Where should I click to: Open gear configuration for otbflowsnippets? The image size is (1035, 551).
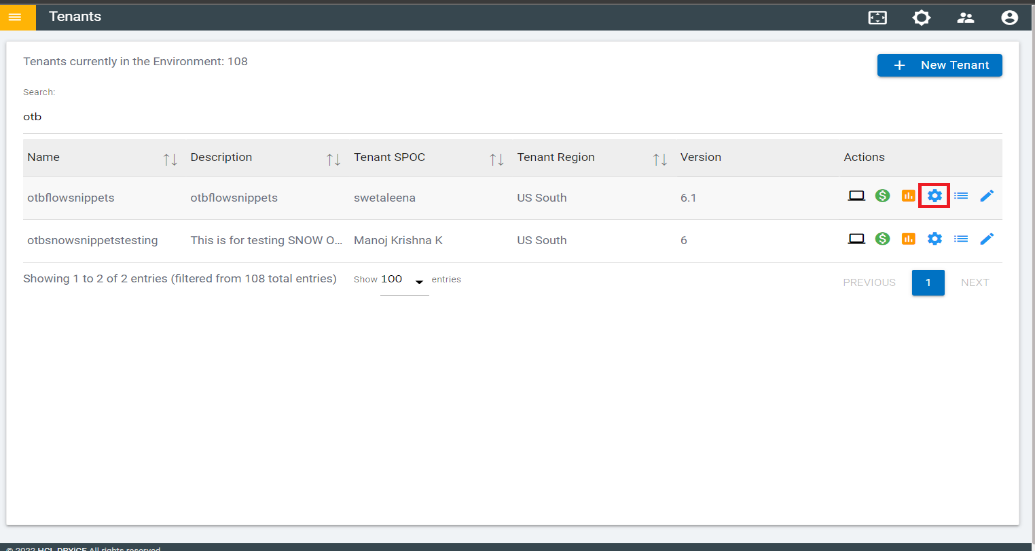click(935, 196)
